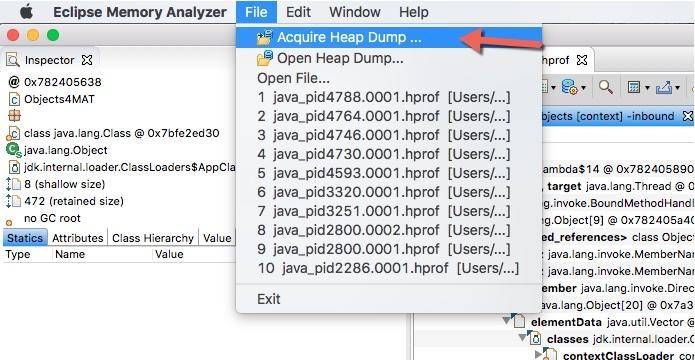Image resolution: width=695 pixels, height=360 pixels.
Task: Open dropdown arrow beside export icon
Action: click(677, 88)
